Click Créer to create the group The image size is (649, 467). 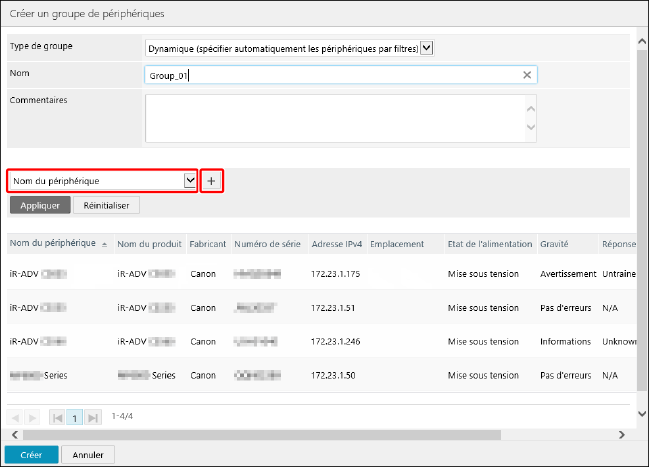click(30, 454)
